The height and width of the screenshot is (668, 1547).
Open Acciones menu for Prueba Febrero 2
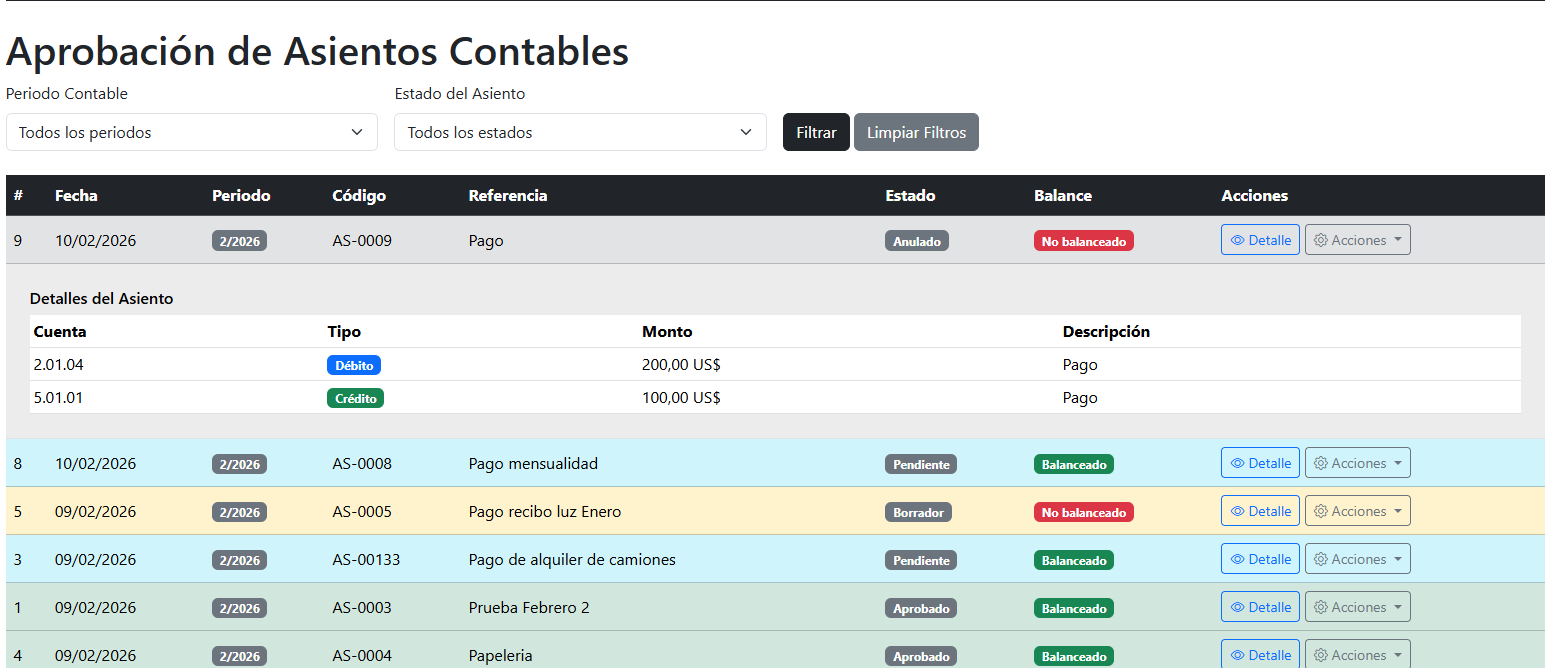(1357, 607)
